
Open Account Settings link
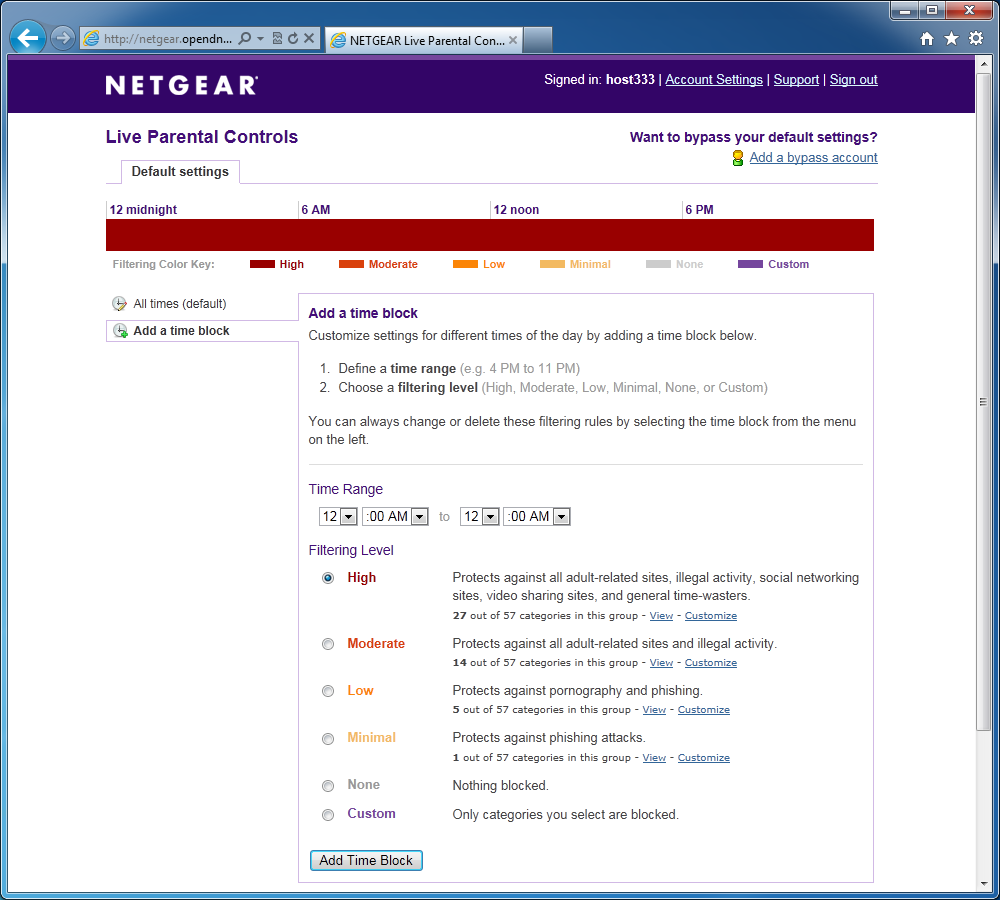coord(714,80)
